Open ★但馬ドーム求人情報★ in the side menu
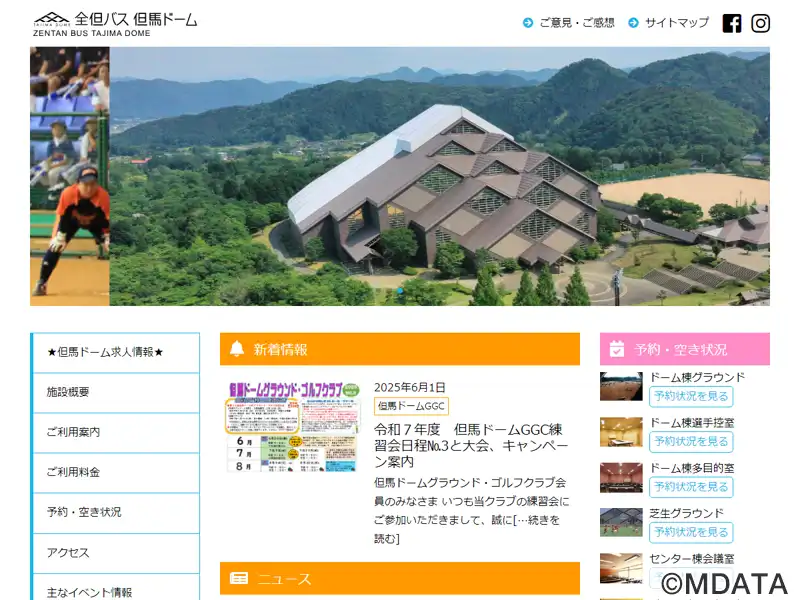800x600 pixels. click(x=116, y=353)
